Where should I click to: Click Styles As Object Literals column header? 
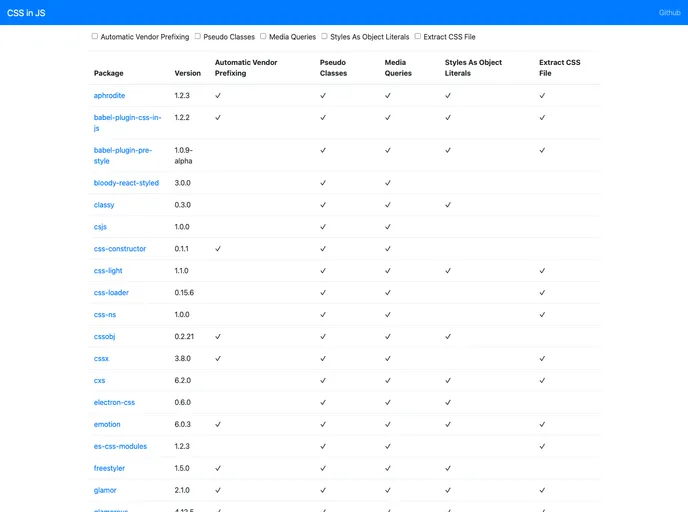473,68
